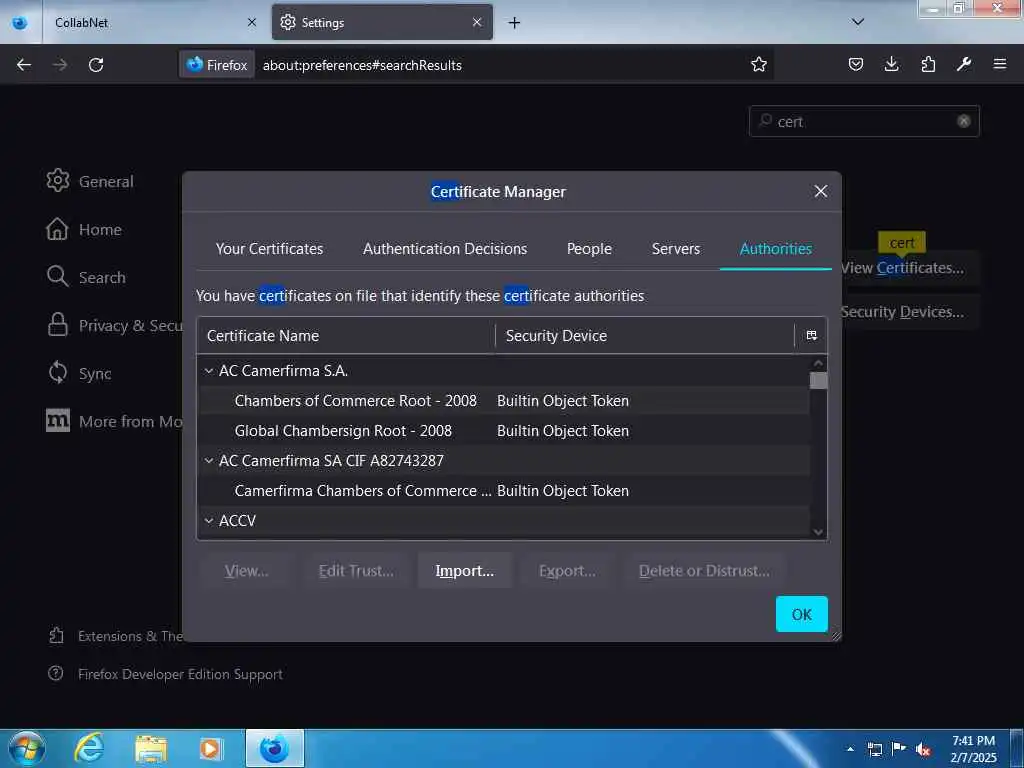
Task: Select the Authorities tab
Action: pos(775,248)
